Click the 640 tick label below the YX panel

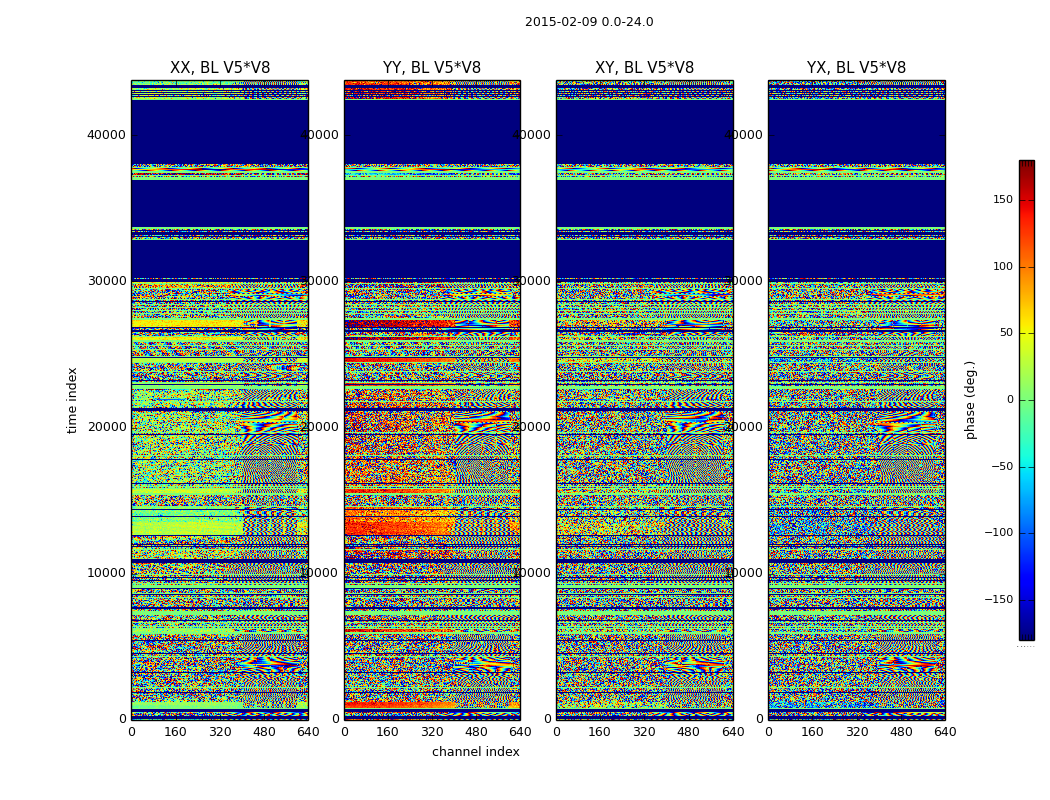[x=945, y=732]
